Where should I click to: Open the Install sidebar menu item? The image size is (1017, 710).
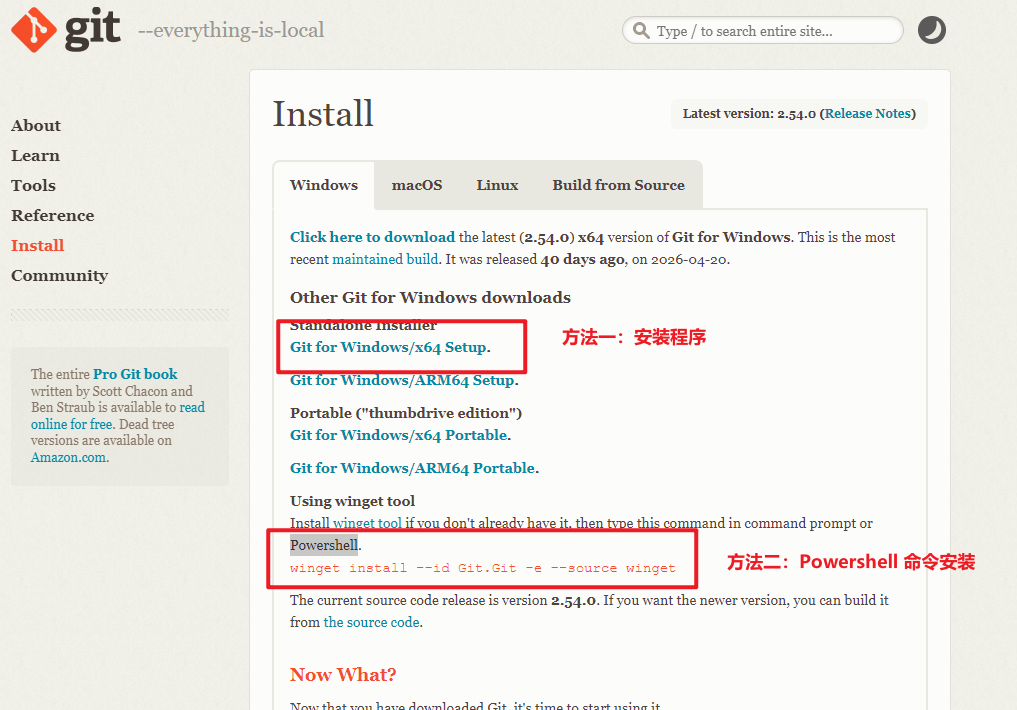[x=38, y=245]
